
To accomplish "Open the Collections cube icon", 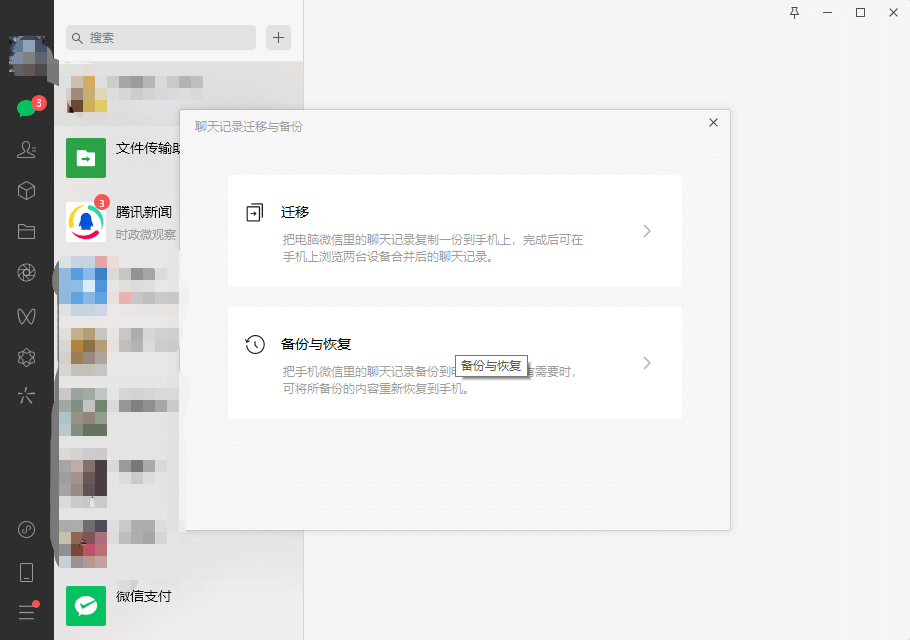I will click(x=27, y=190).
